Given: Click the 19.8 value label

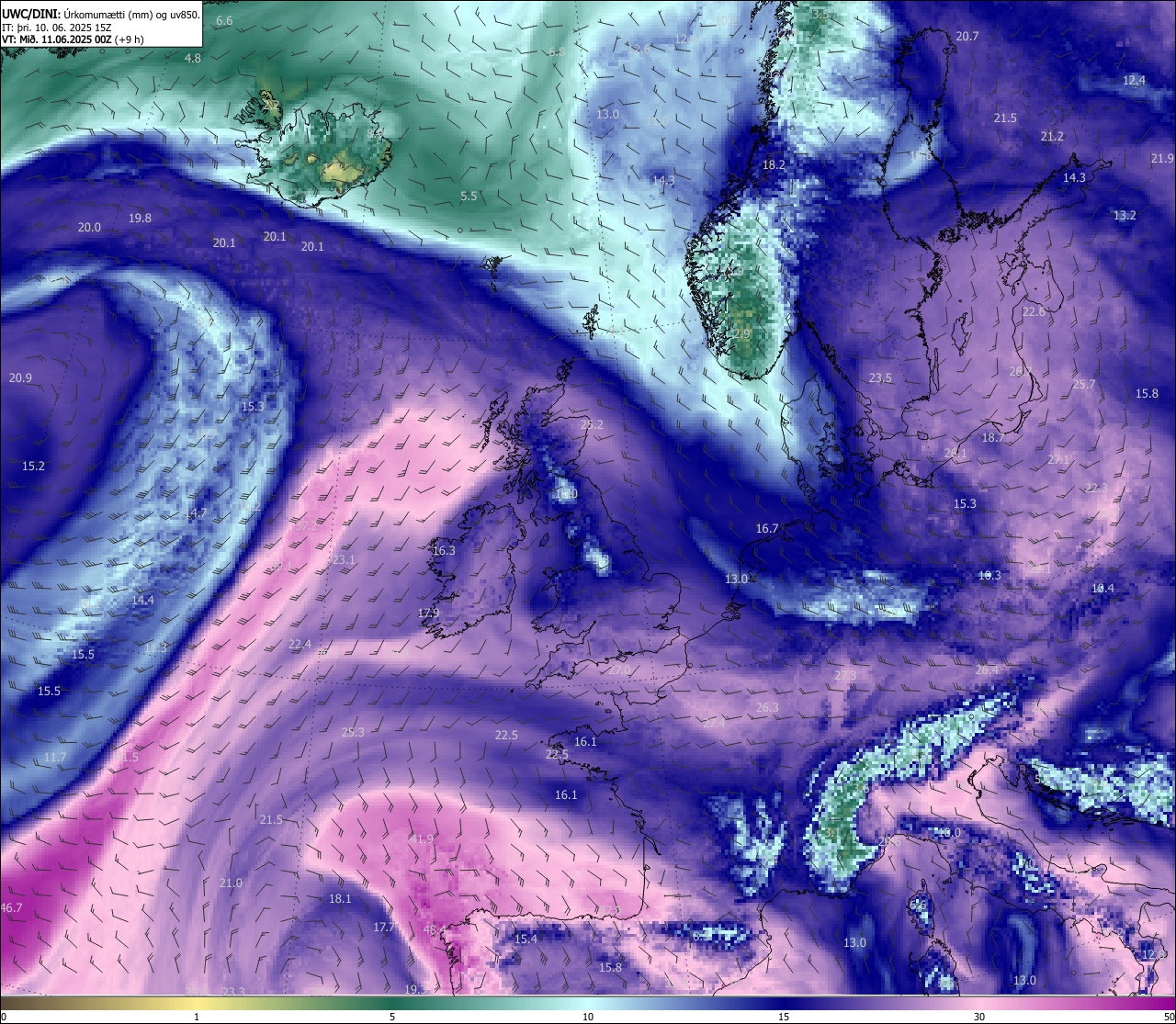Looking at the screenshot, I should click(140, 218).
